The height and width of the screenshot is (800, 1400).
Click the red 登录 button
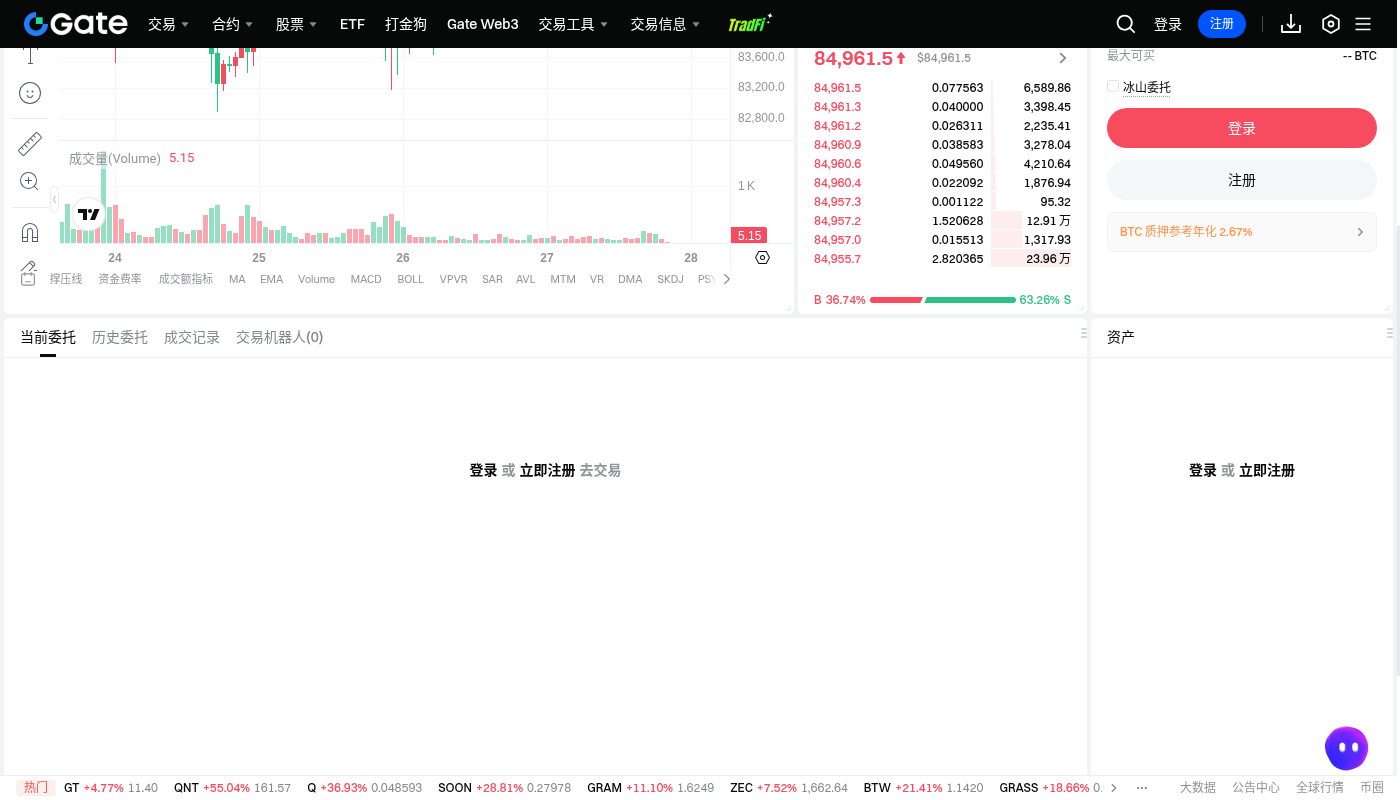[x=1242, y=128]
